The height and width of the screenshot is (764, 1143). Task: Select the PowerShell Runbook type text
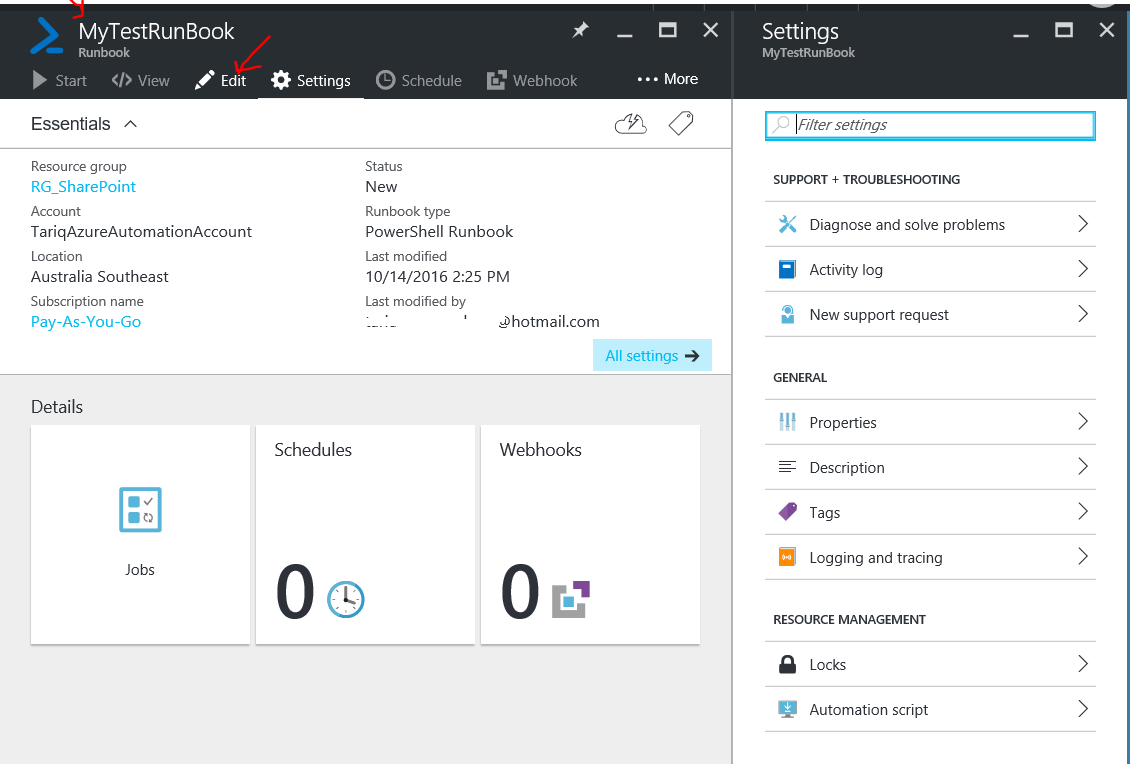[439, 232]
